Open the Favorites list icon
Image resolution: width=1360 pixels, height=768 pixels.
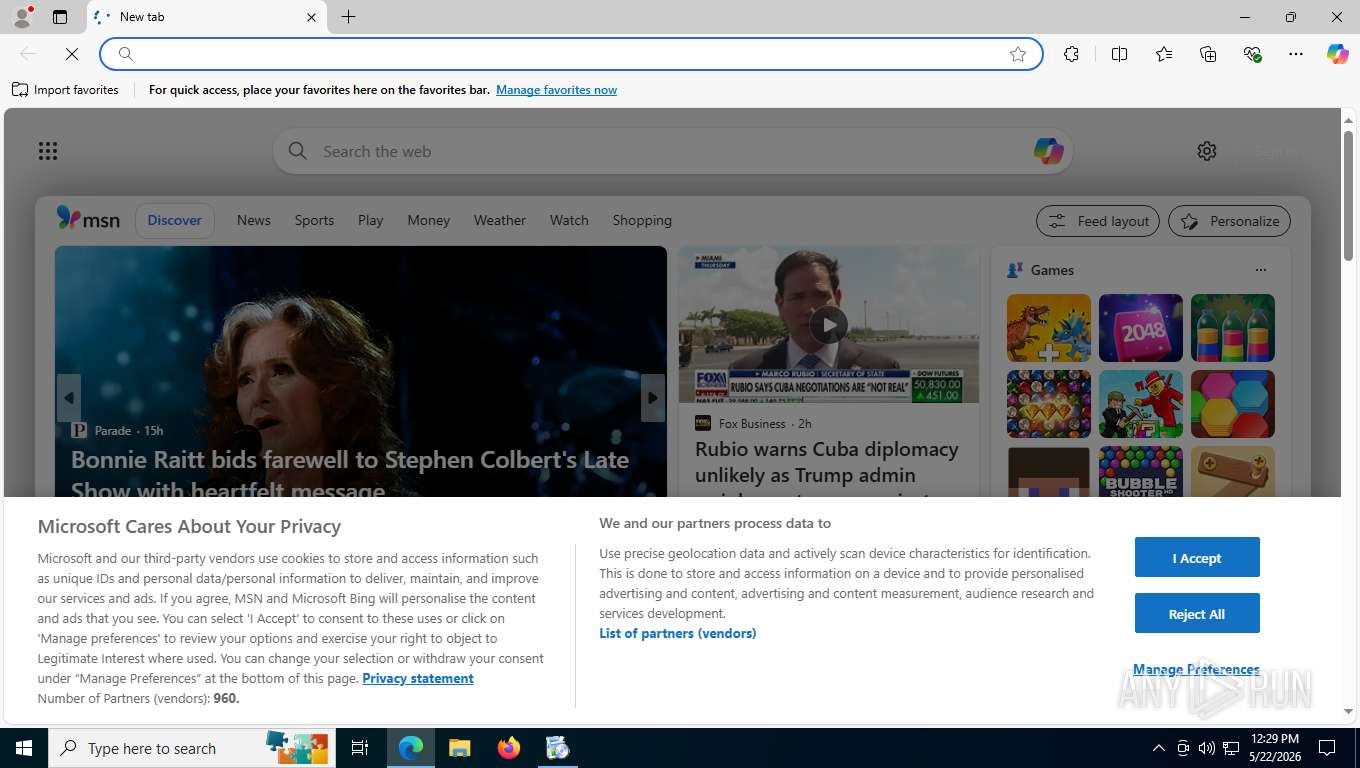1164,54
